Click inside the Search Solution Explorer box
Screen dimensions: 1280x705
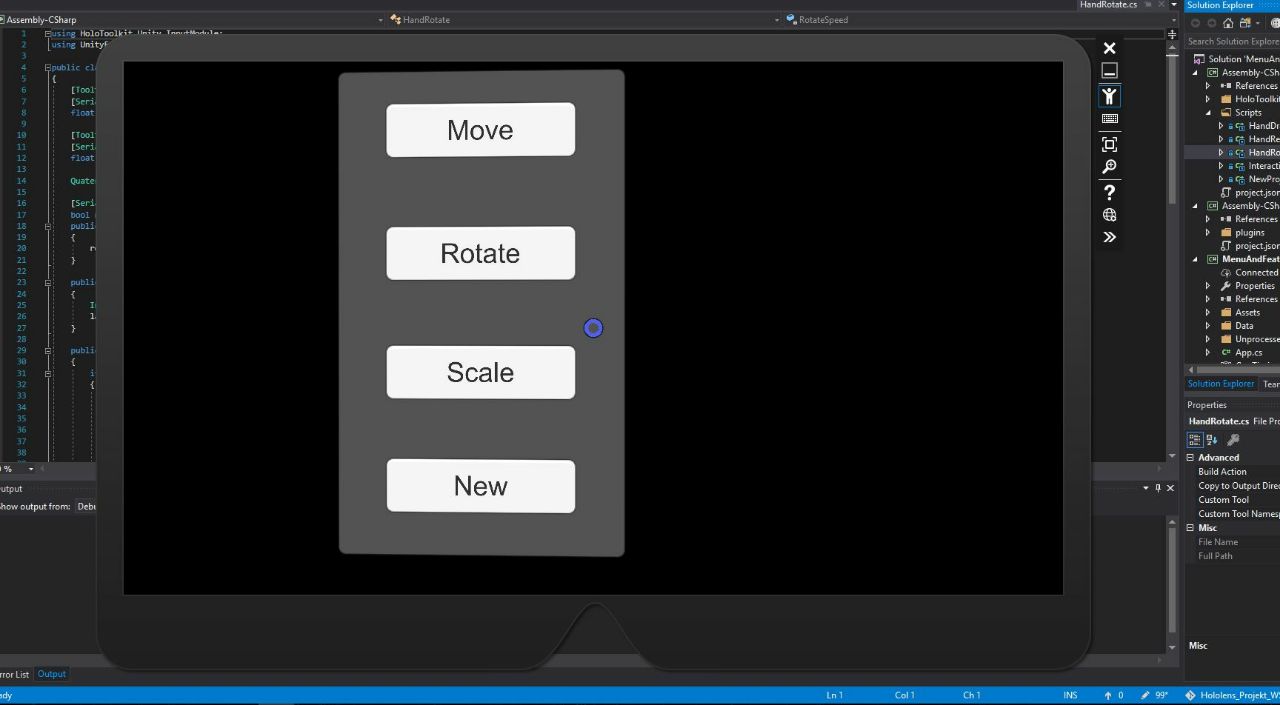(1232, 41)
